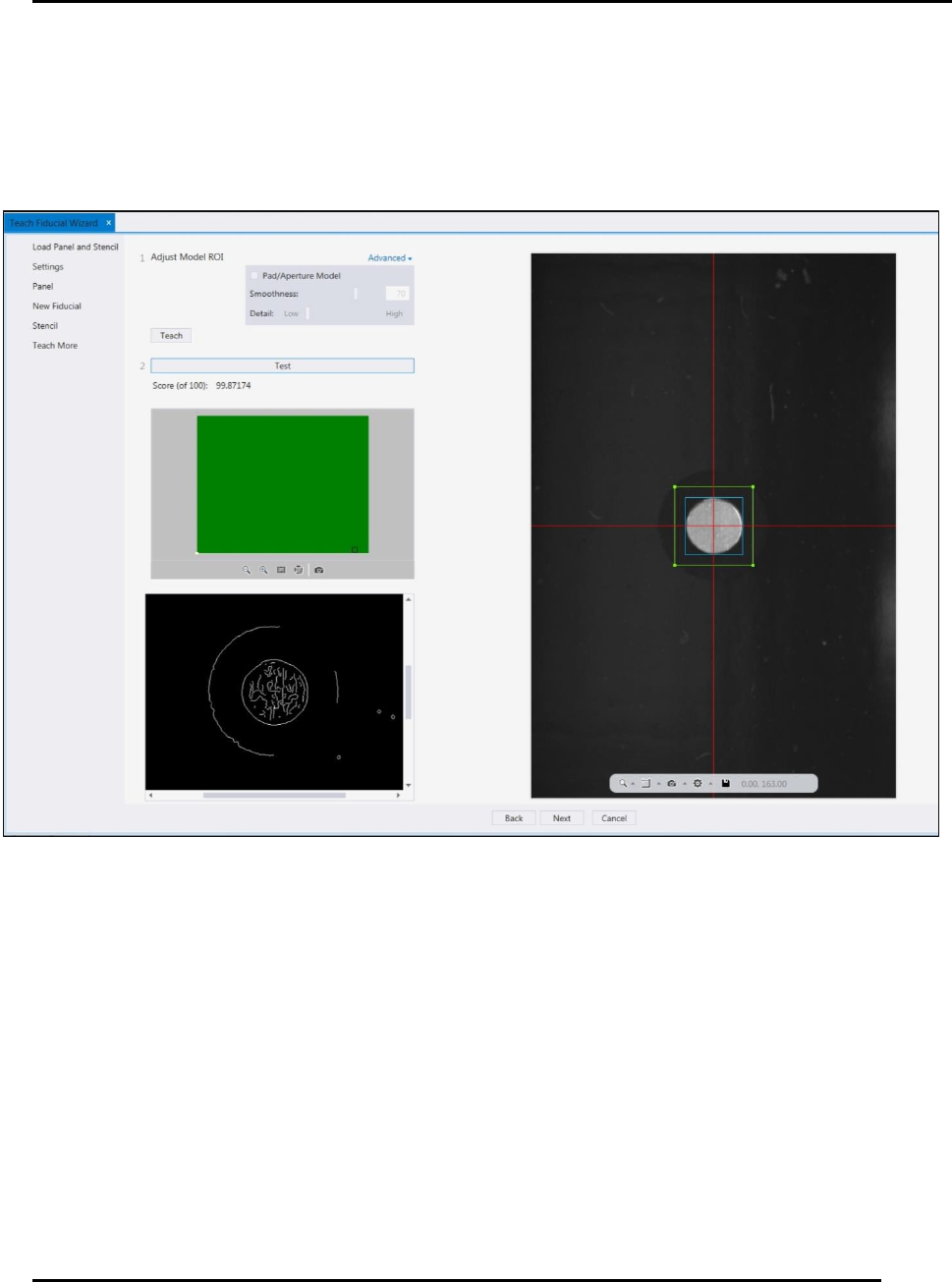This screenshot has height=1282, width=952.
Task: Click the Test button
Action: click(x=282, y=365)
